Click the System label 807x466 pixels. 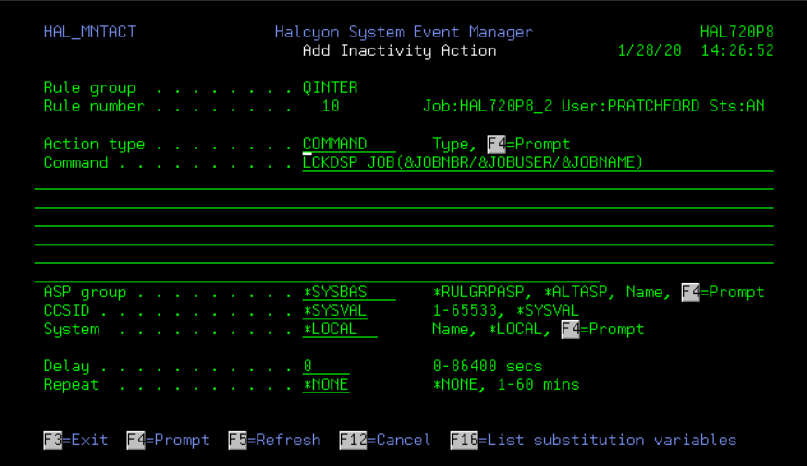click(x=72, y=329)
